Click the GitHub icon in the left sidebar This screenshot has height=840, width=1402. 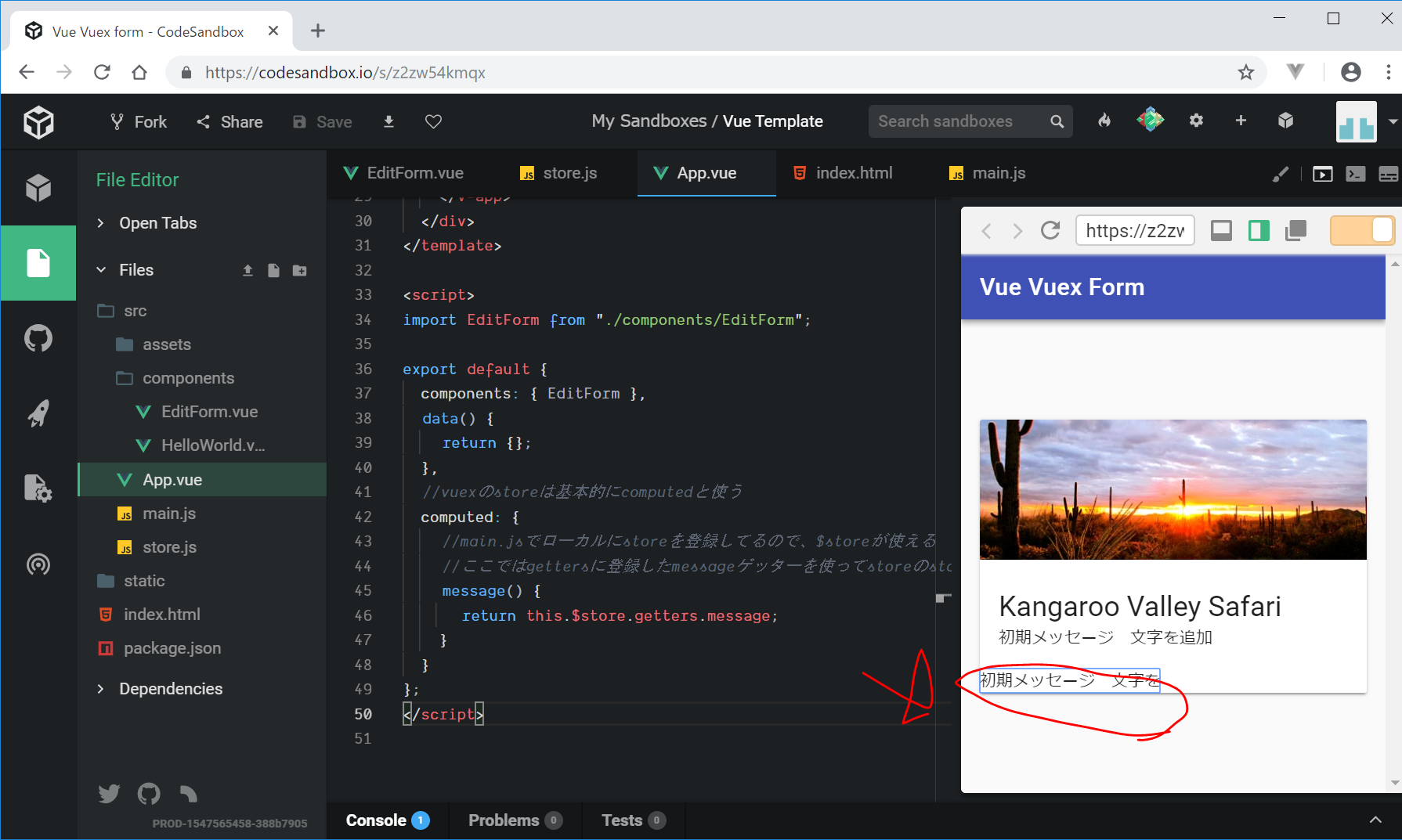pos(38,339)
